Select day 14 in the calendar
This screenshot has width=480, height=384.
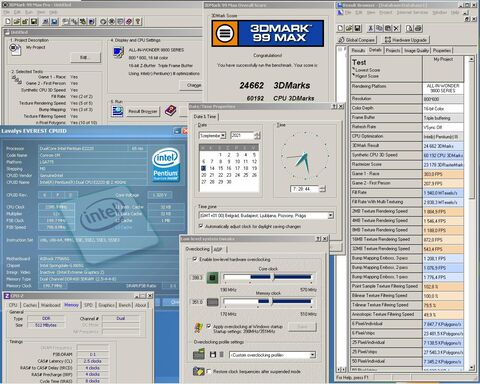click(212, 168)
